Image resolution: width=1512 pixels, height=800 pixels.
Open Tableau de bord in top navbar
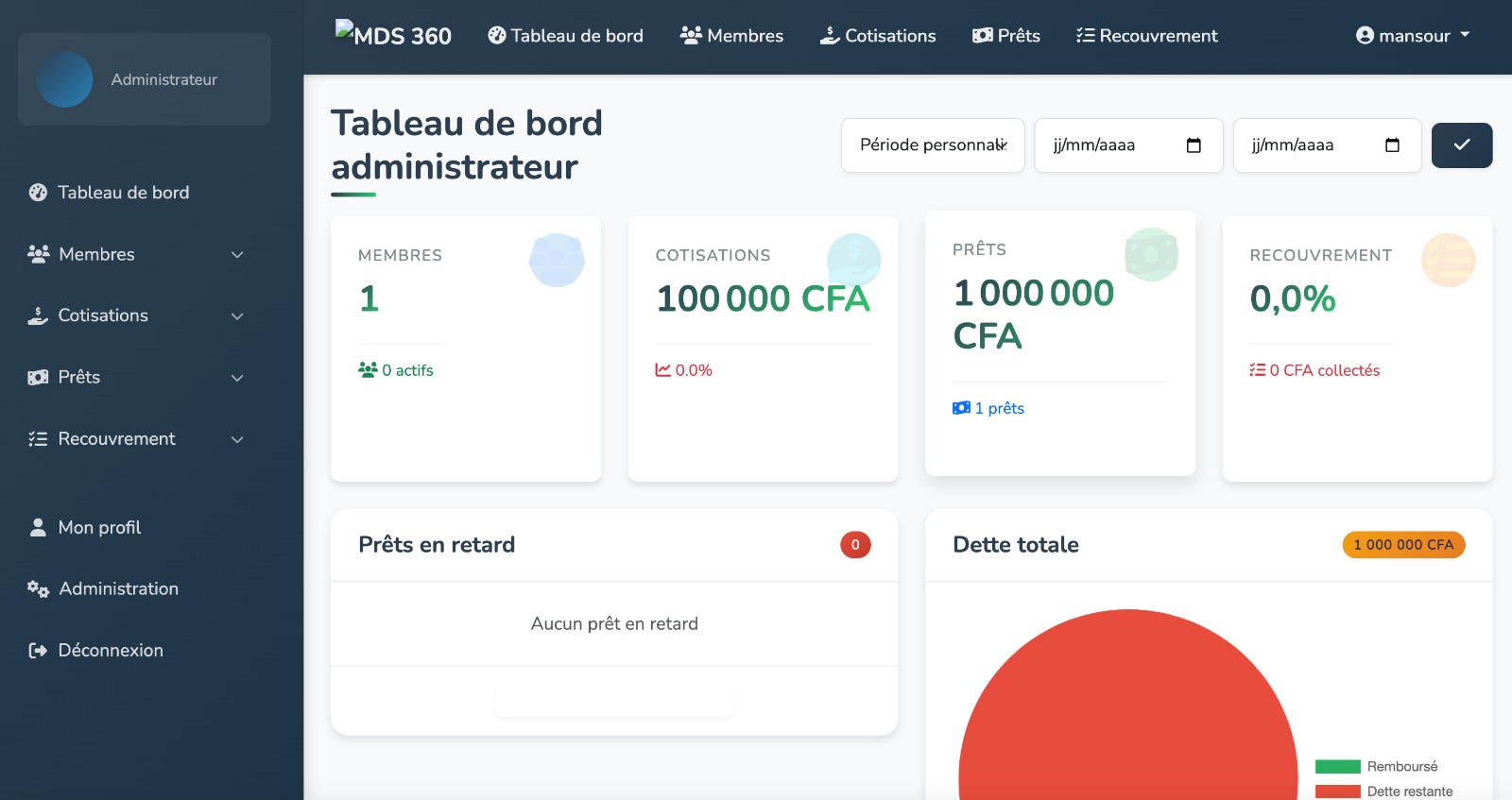coord(565,35)
